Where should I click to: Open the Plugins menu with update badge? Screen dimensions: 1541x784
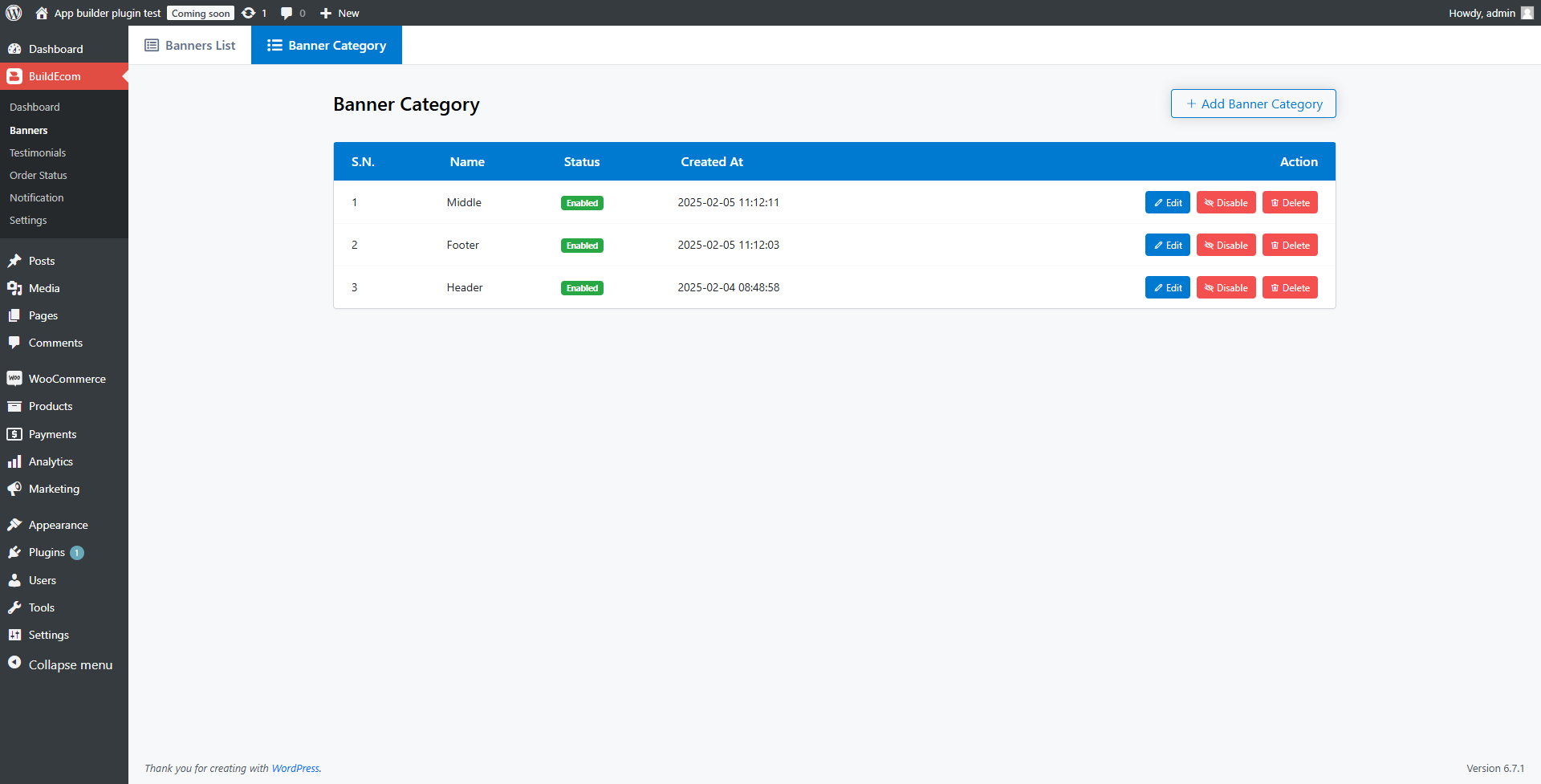click(47, 552)
